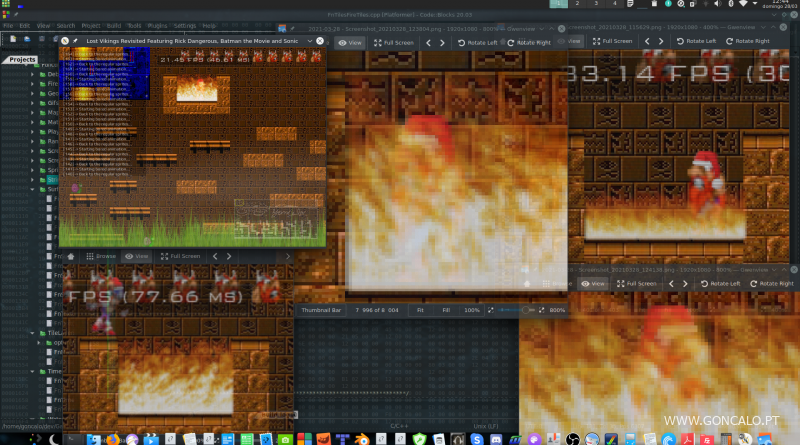
Task: Click New File icon in Code::Blocks toolbar
Action: coord(13,39)
